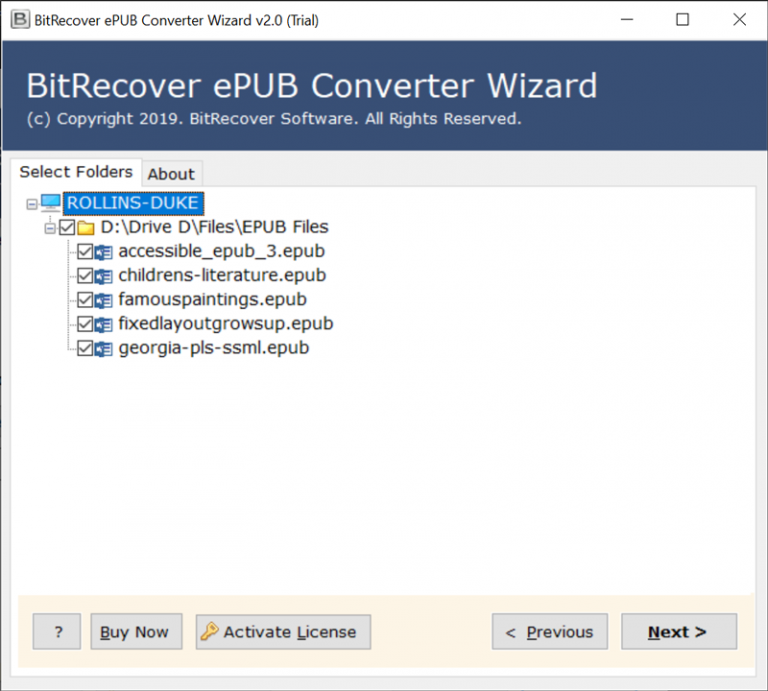Deselect georgia-pls-ssml.epub checkbox
This screenshot has width=768, height=691.
click(85, 348)
